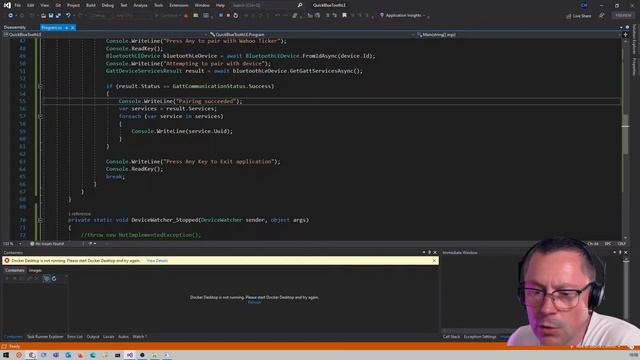Open the Project menu
This screenshot has height=360, width=640.
73,5
